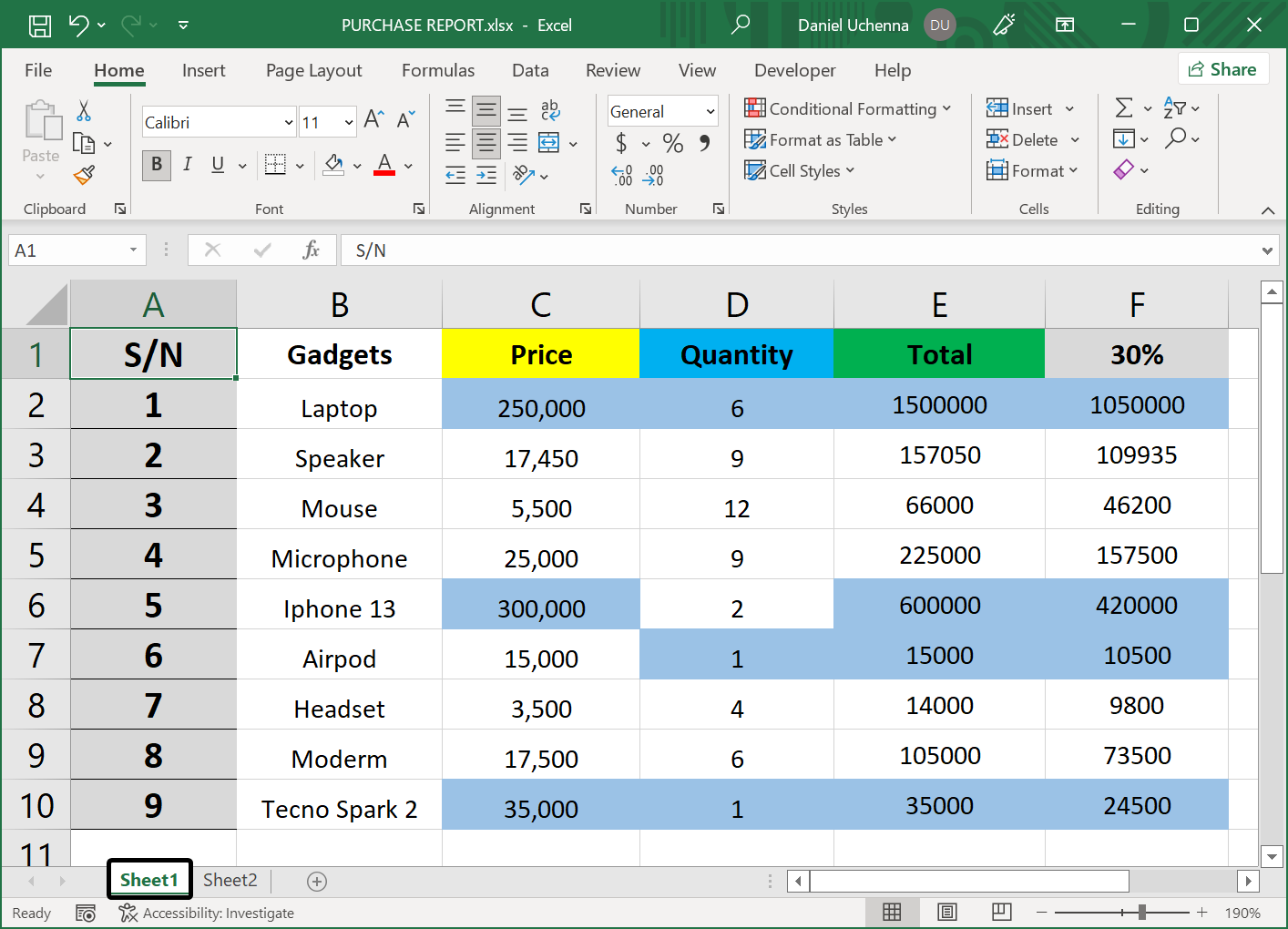Switch to the Formulas ribbon tab

[x=438, y=70]
